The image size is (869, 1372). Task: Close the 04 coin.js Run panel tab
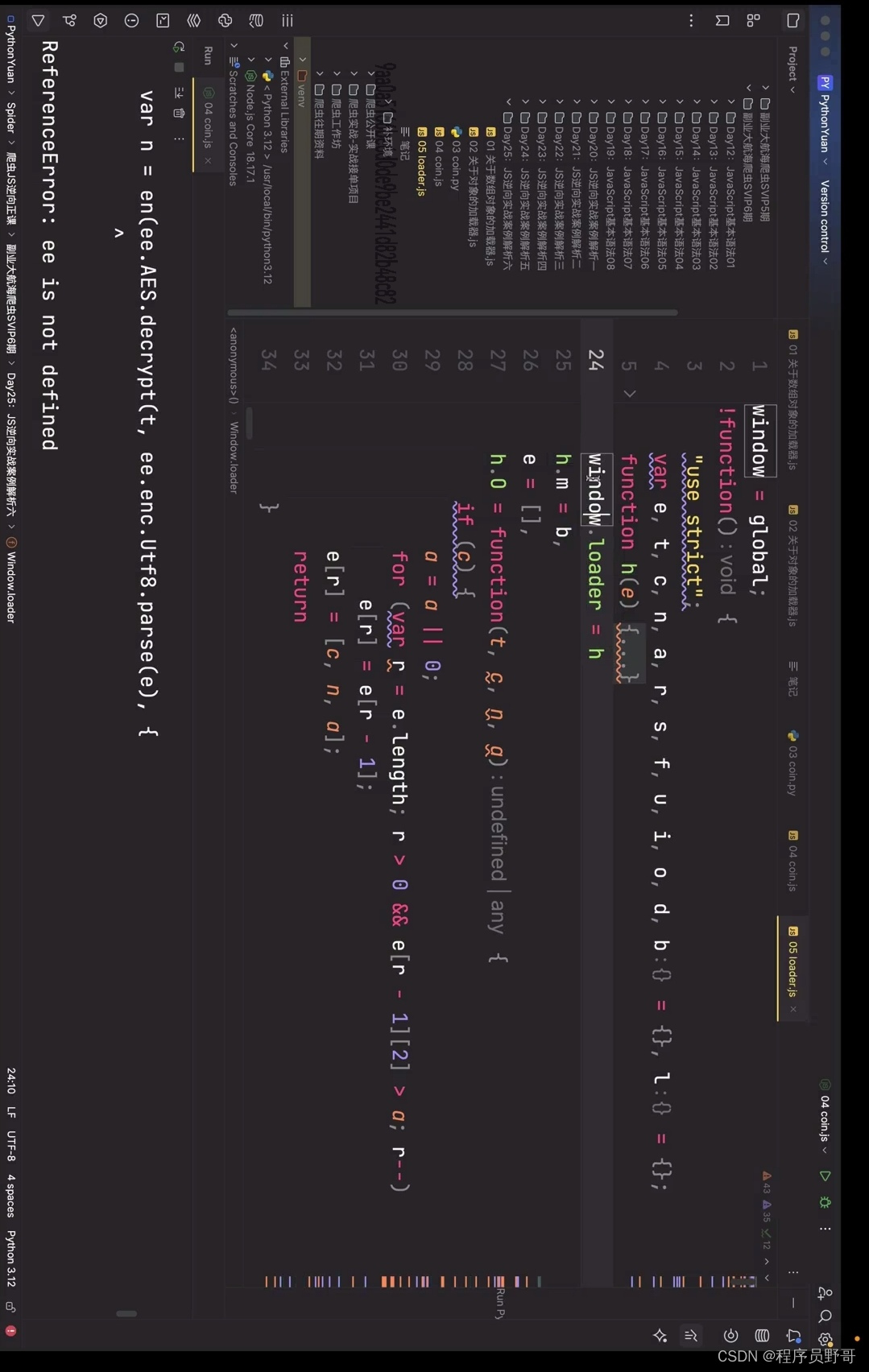click(x=208, y=161)
